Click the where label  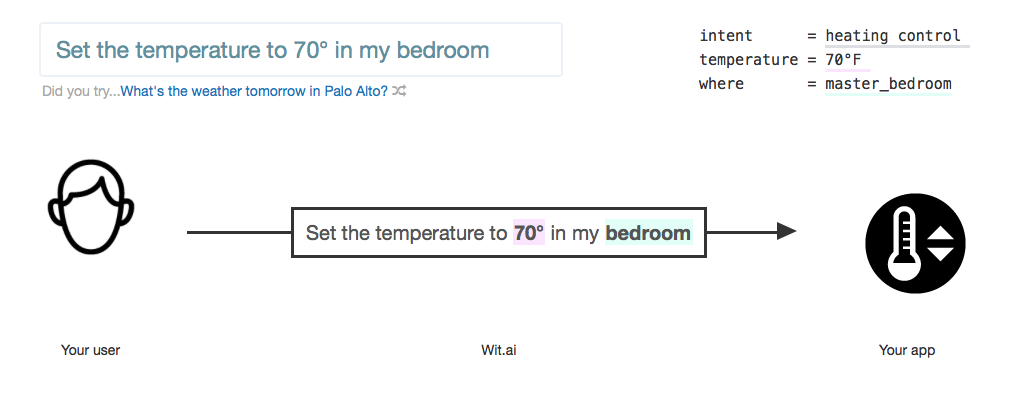[721, 84]
